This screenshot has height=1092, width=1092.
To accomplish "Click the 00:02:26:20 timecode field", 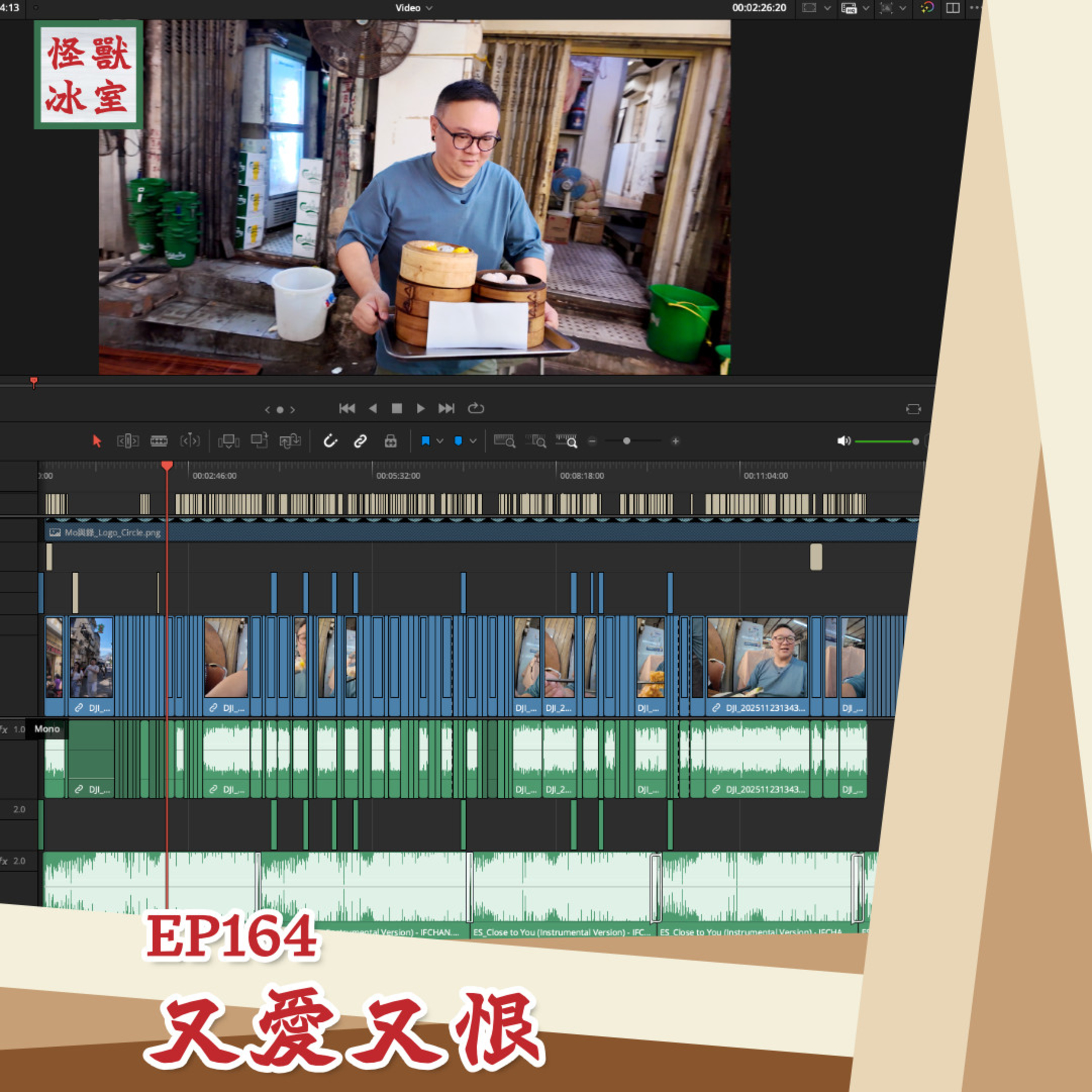I will coord(759,8).
